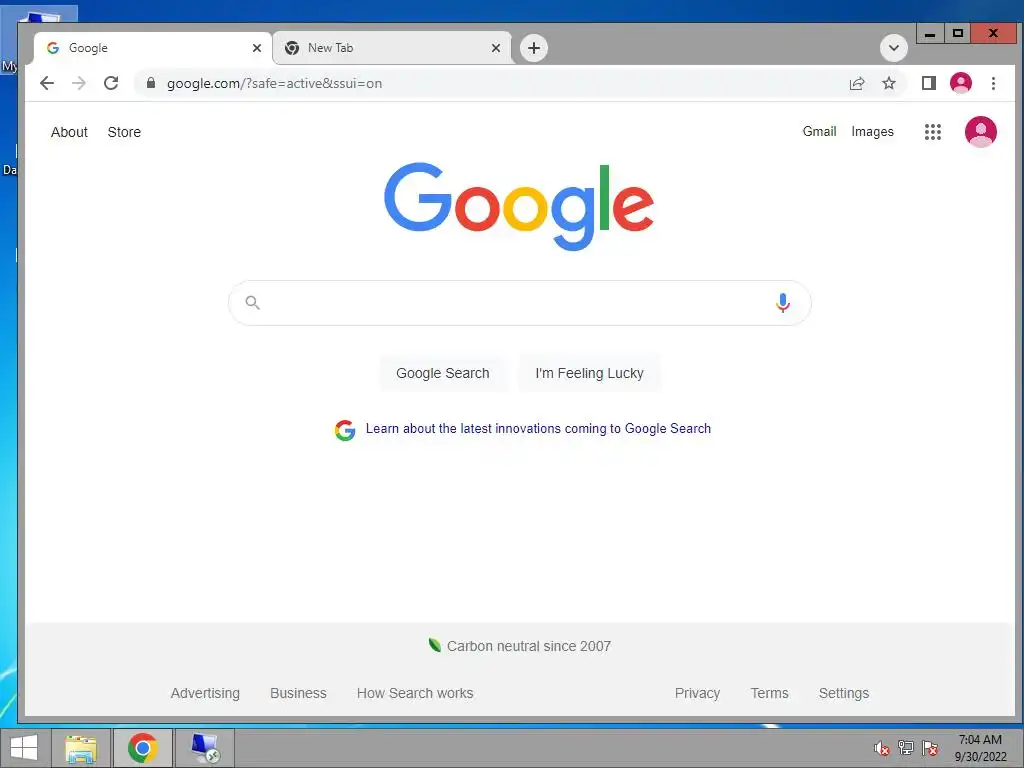Image resolution: width=1024 pixels, height=768 pixels.
Task: Open Terms footer link
Action: 769,693
